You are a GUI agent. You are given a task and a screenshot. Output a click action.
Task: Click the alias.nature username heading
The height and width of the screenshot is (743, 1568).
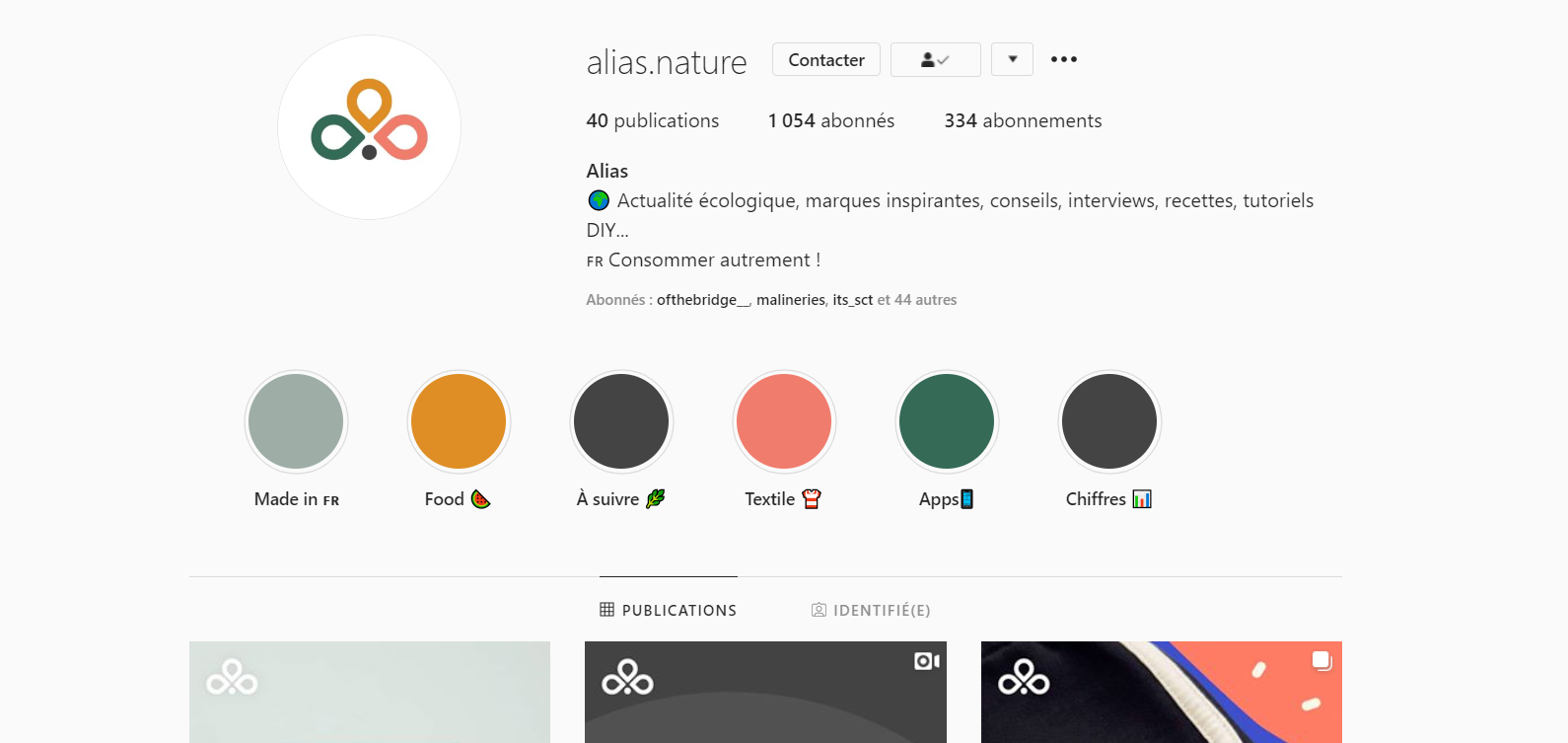[x=667, y=62]
